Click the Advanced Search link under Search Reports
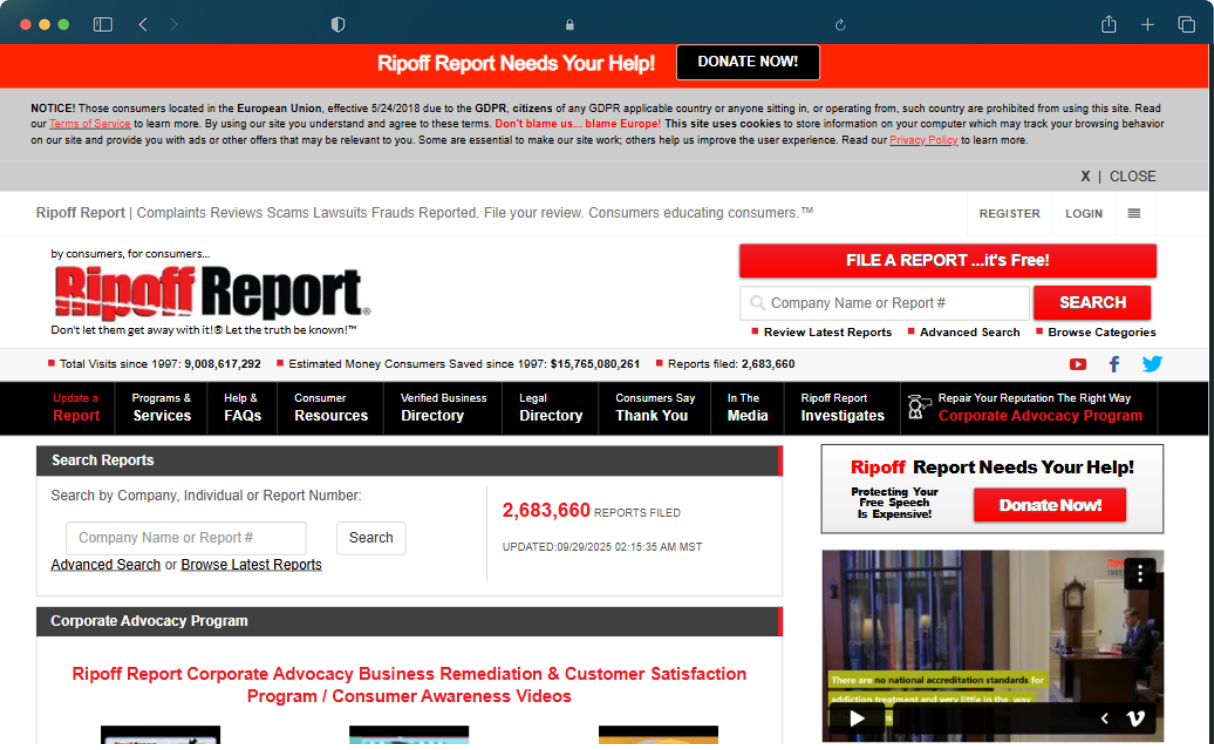The width and height of the screenshot is (1214, 750). pos(106,564)
